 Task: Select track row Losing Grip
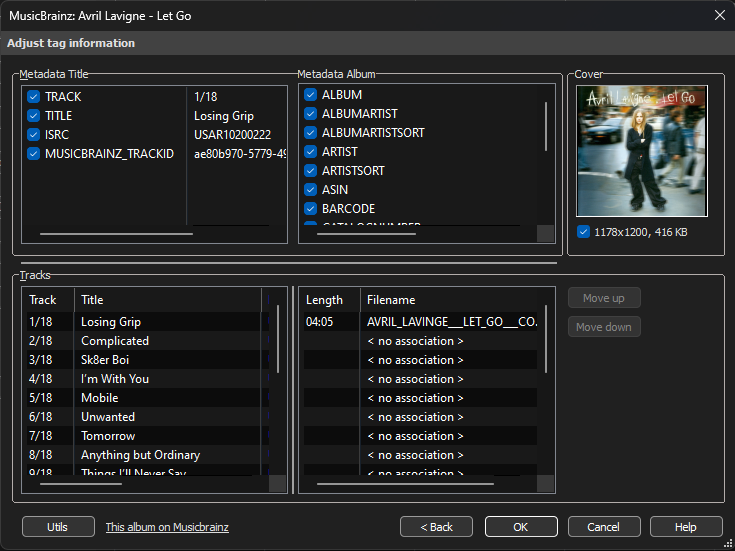point(148,322)
